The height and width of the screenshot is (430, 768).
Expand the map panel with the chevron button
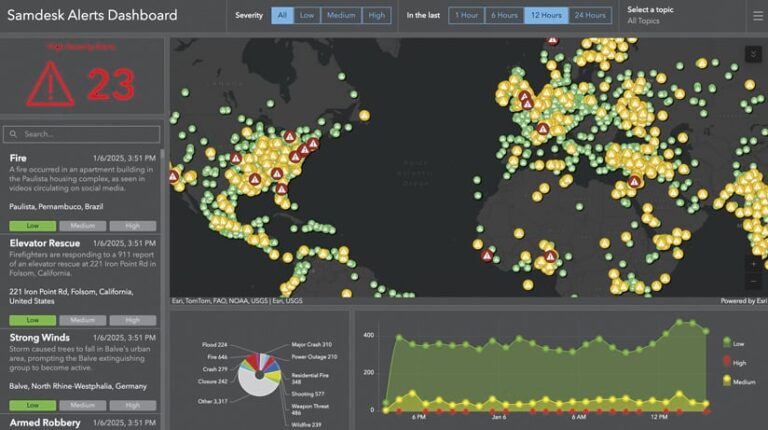pos(753,54)
